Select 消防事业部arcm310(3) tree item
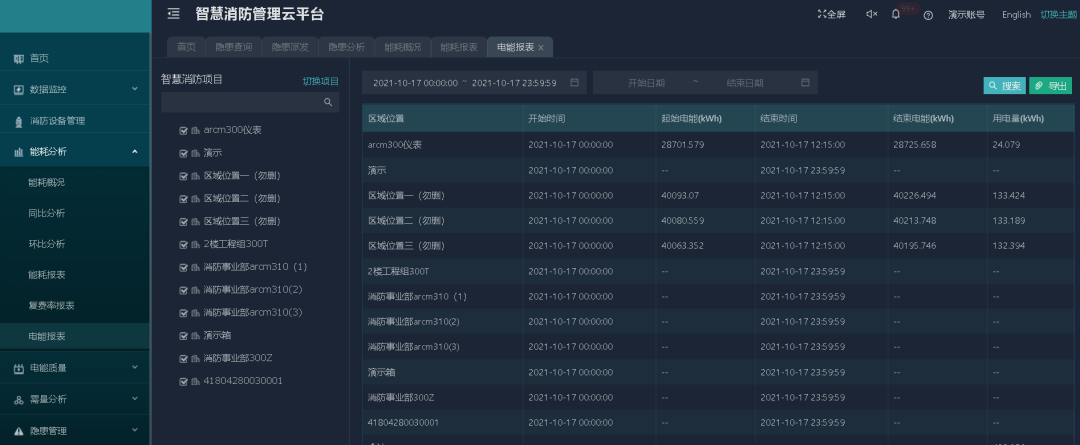 click(253, 312)
